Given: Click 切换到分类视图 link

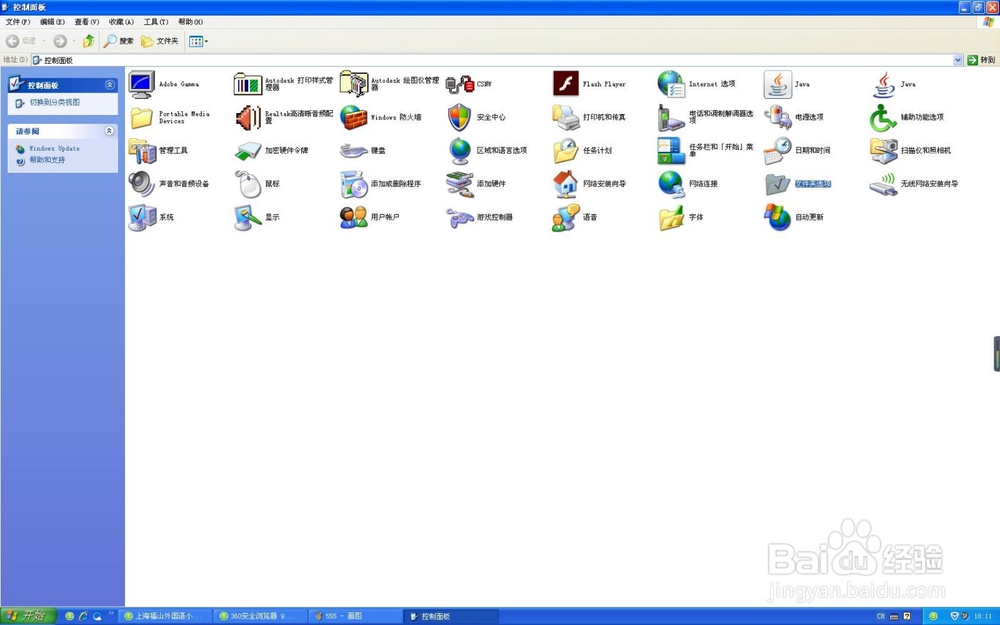Looking at the screenshot, I should tap(55, 102).
